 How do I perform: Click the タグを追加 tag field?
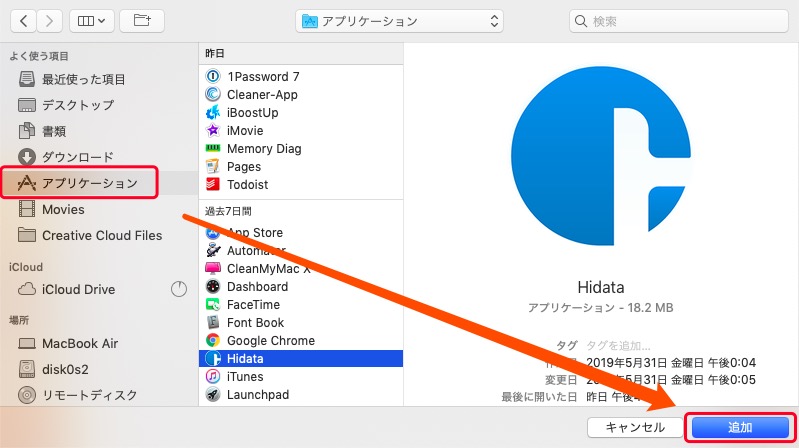618,346
